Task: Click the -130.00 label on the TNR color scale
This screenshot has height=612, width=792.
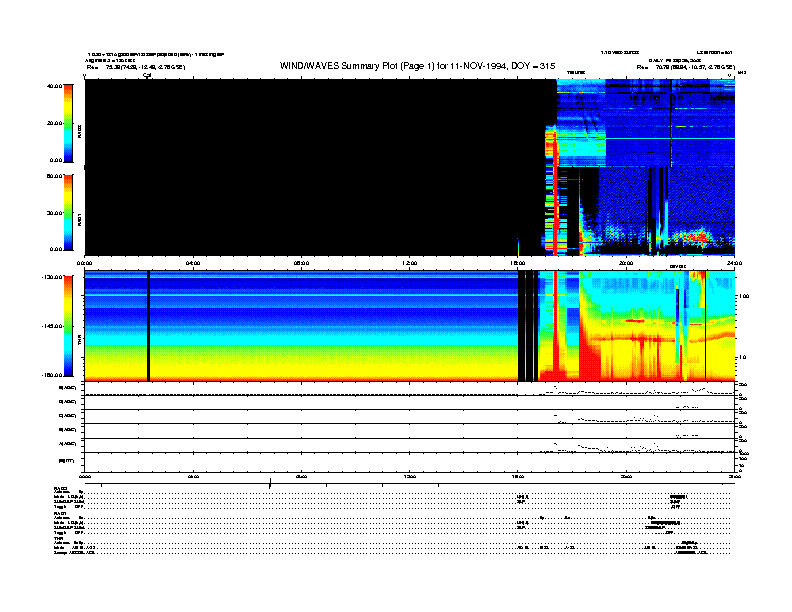Action: (x=52, y=277)
